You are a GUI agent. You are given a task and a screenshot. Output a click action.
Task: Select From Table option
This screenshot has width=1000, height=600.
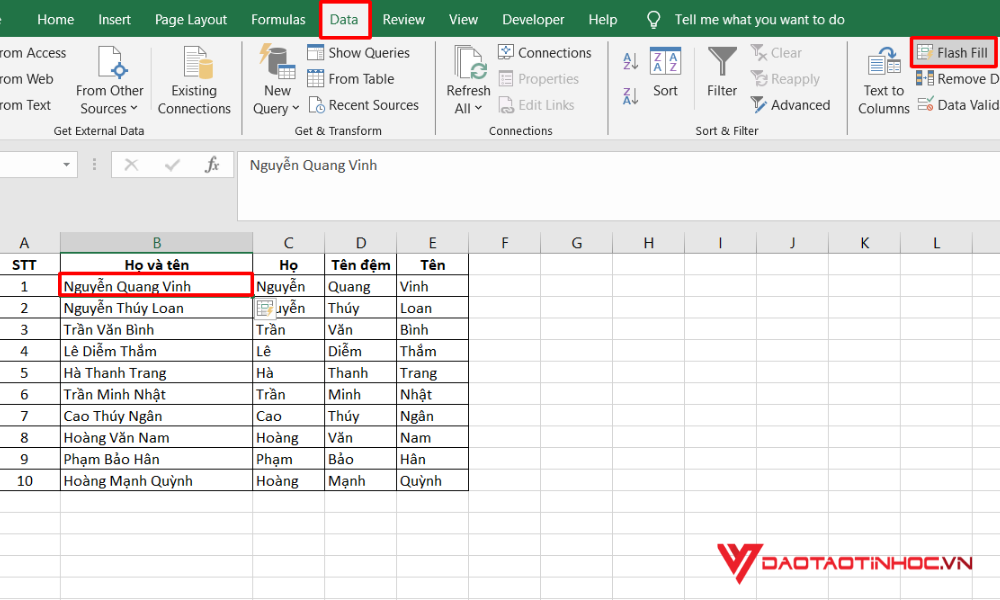[351, 79]
